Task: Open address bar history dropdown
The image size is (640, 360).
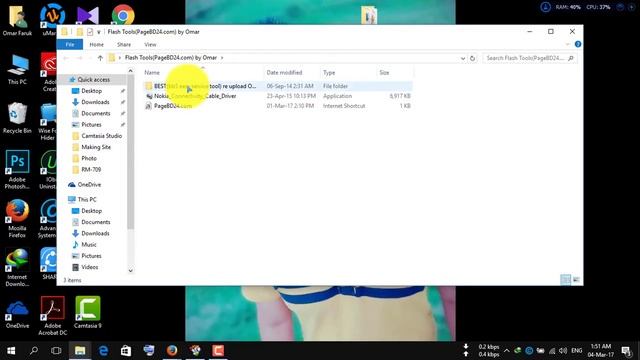Action: (x=463, y=58)
